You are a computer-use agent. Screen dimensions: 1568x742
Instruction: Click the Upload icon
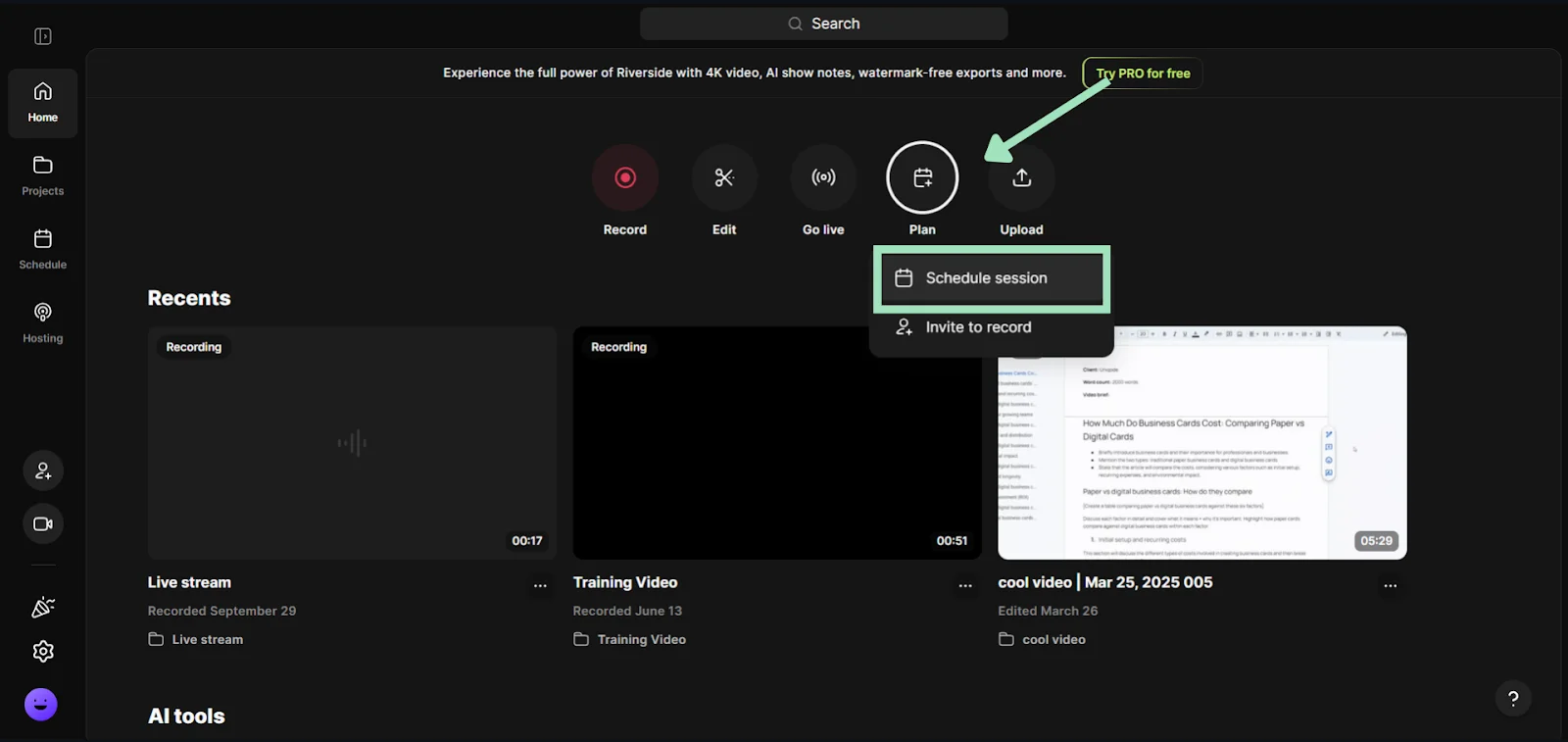click(1021, 177)
